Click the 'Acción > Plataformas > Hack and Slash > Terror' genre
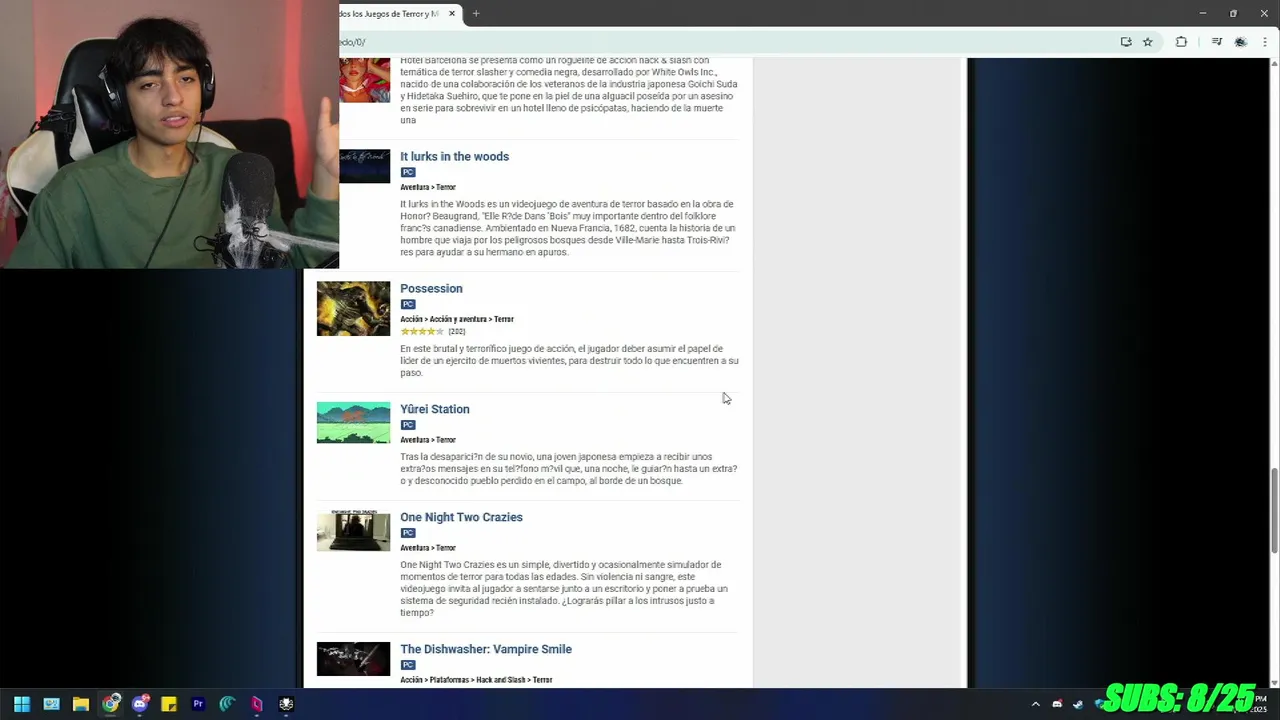The image size is (1280, 720). coord(476,681)
